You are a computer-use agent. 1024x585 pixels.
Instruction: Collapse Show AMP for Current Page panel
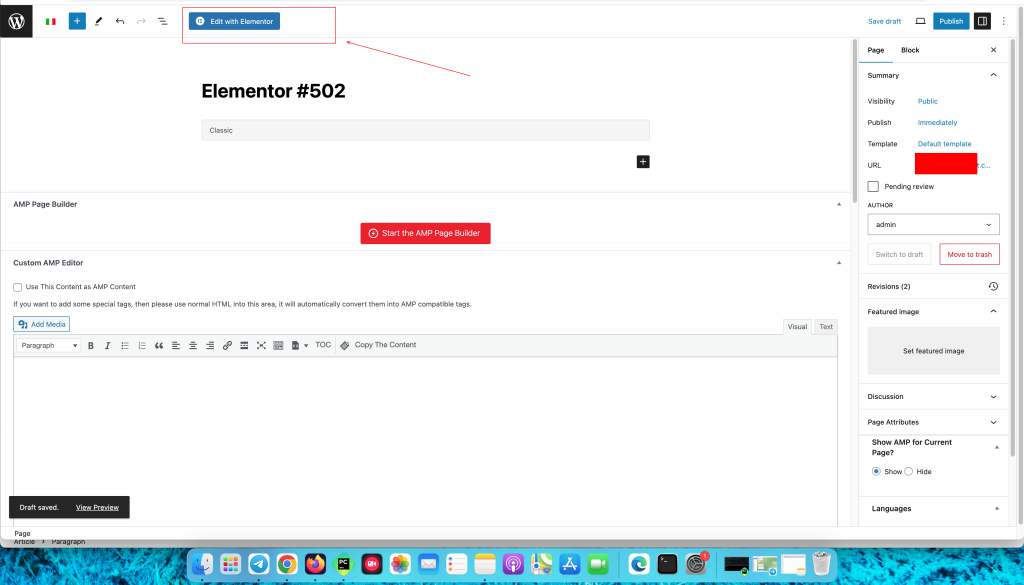coord(997,447)
